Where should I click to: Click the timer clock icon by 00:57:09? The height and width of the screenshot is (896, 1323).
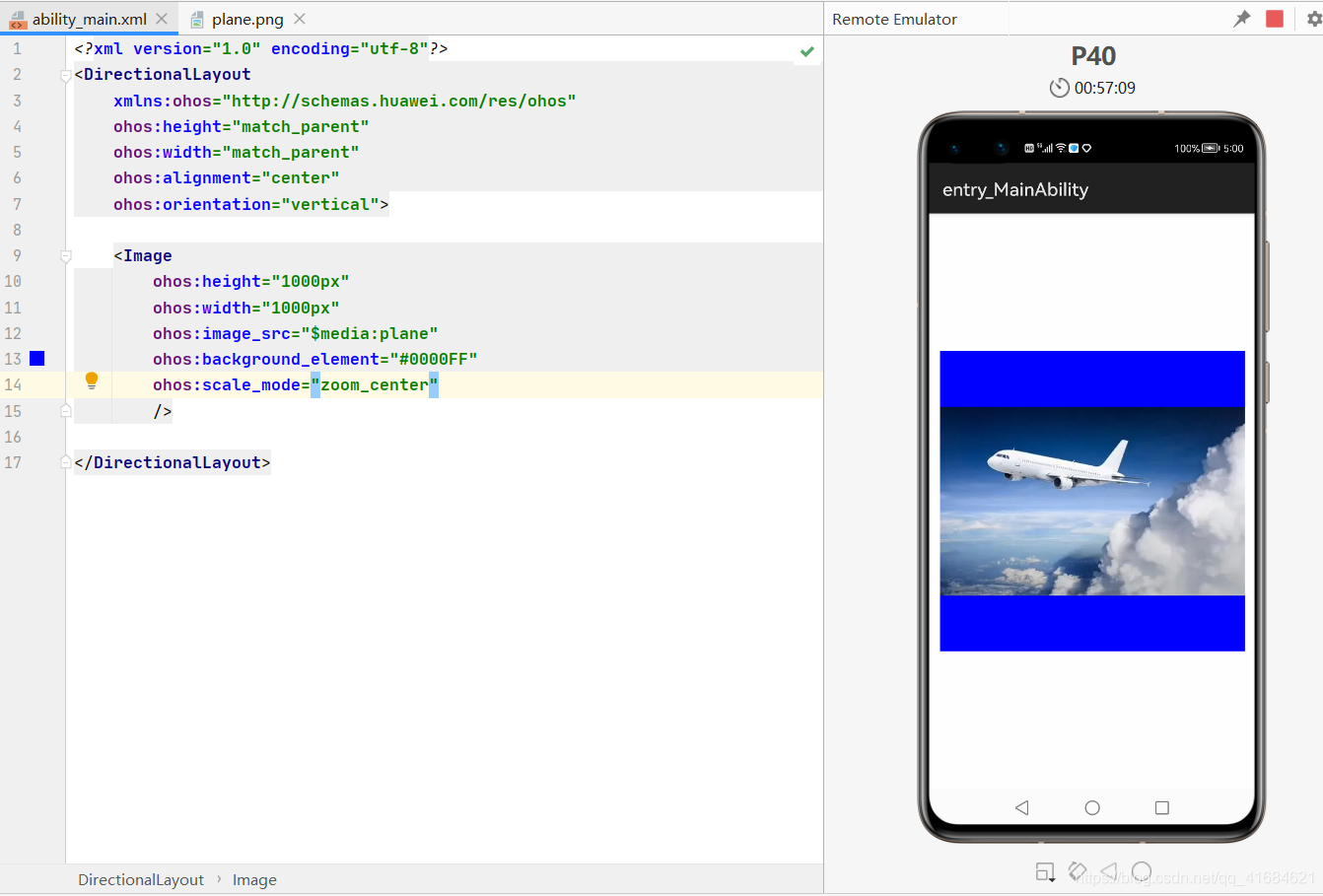tap(1060, 88)
